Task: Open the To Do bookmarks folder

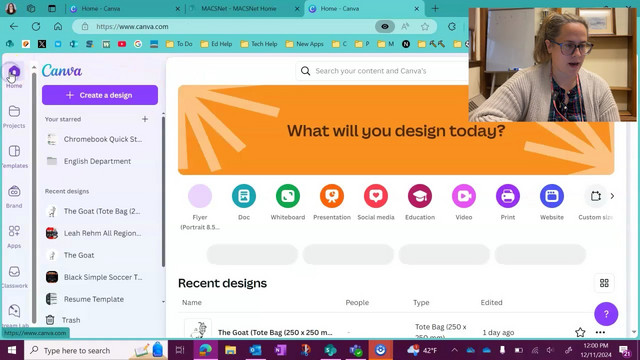Action: (x=179, y=44)
